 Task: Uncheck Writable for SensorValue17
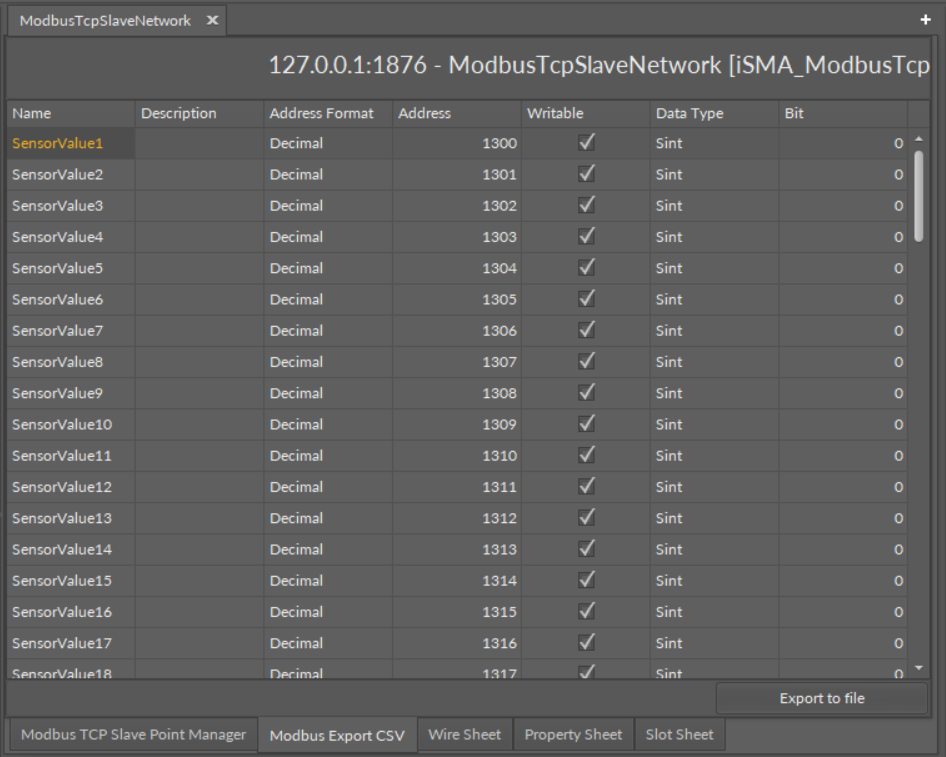587,643
